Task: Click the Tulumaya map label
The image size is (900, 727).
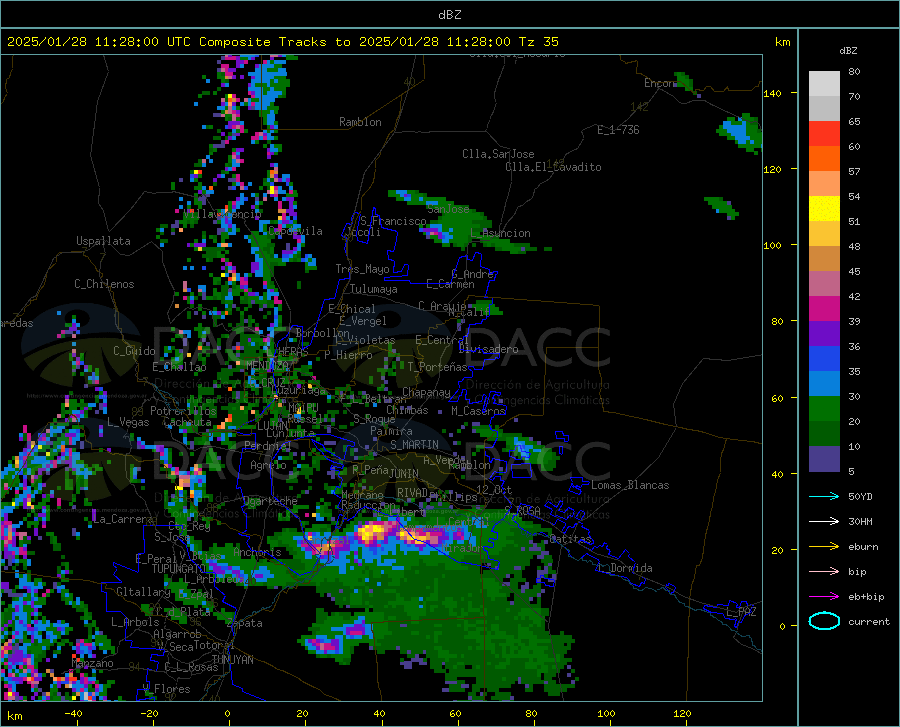Action: [374, 289]
